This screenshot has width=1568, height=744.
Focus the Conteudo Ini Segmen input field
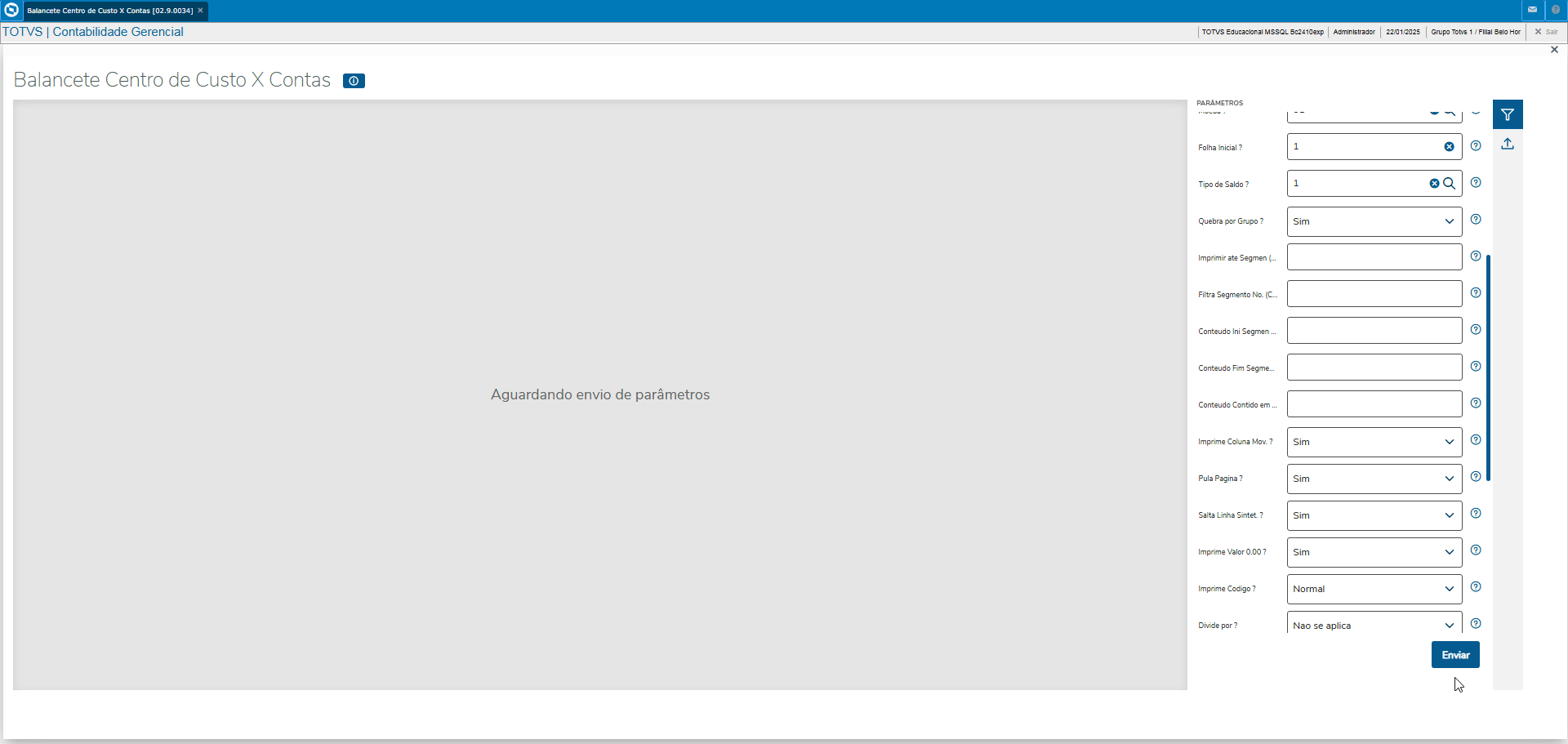pyautogui.click(x=1374, y=331)
